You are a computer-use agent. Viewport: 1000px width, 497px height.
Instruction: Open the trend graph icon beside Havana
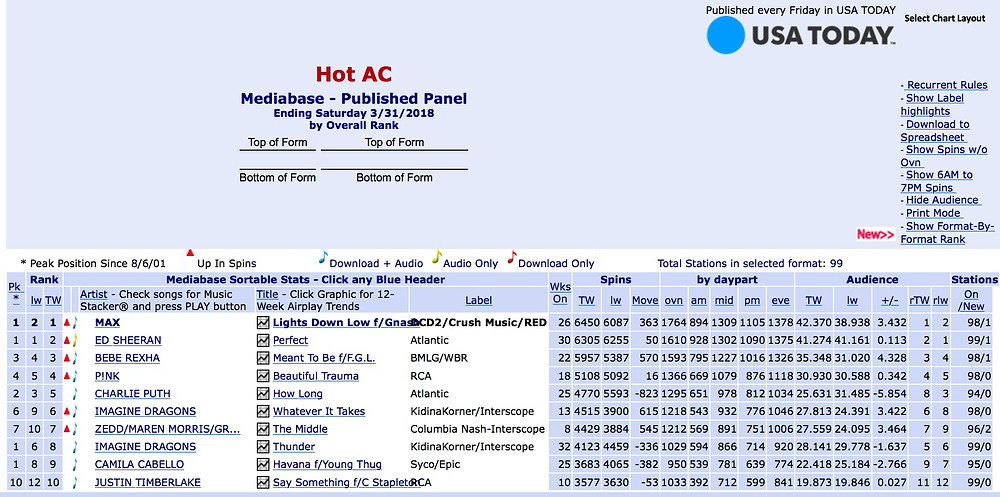(263, 464)
